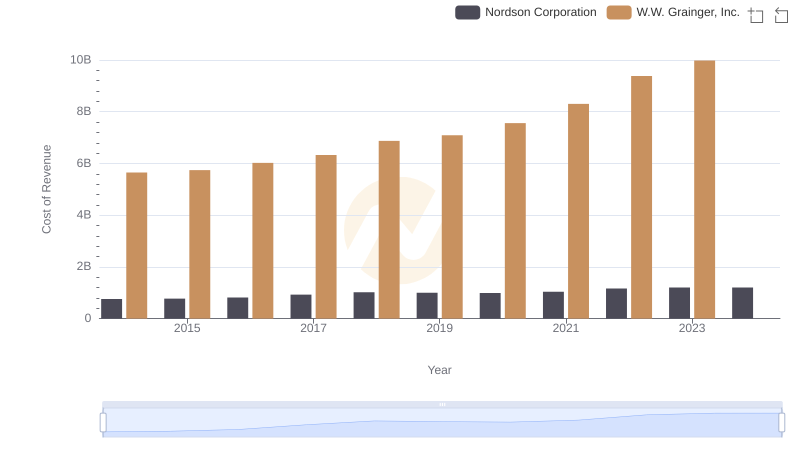Click the y-axis label 4B
This screenshot has height=461, width=800.
pos(84,215)
